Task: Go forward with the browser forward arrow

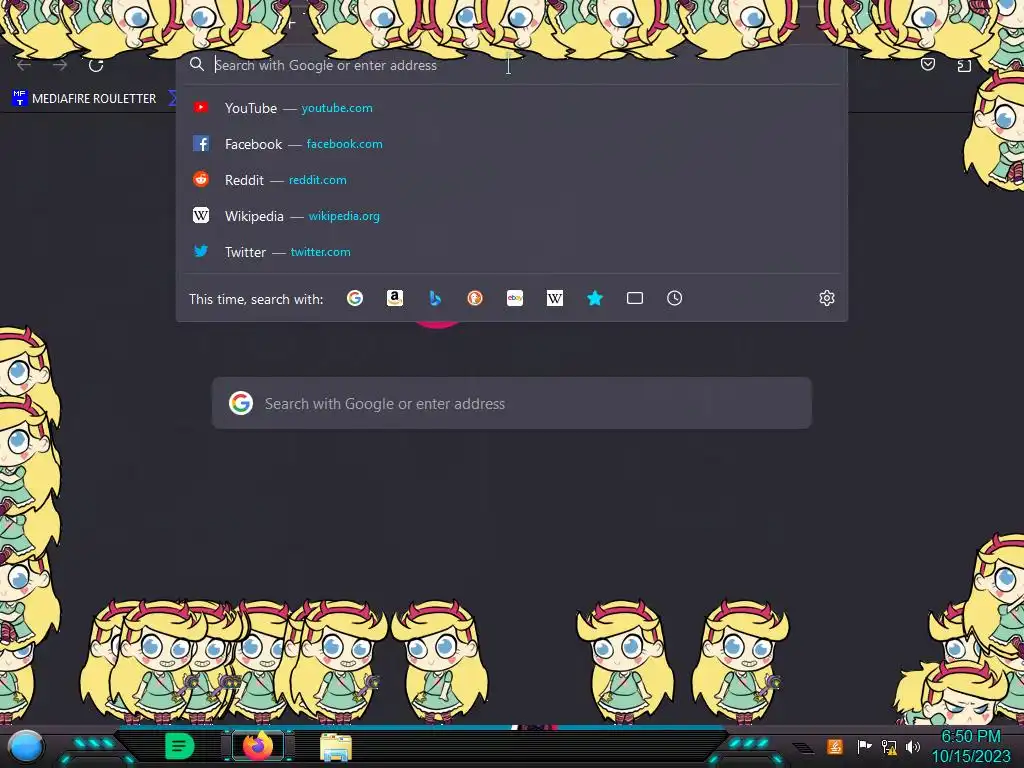Action: click(60, 65)
